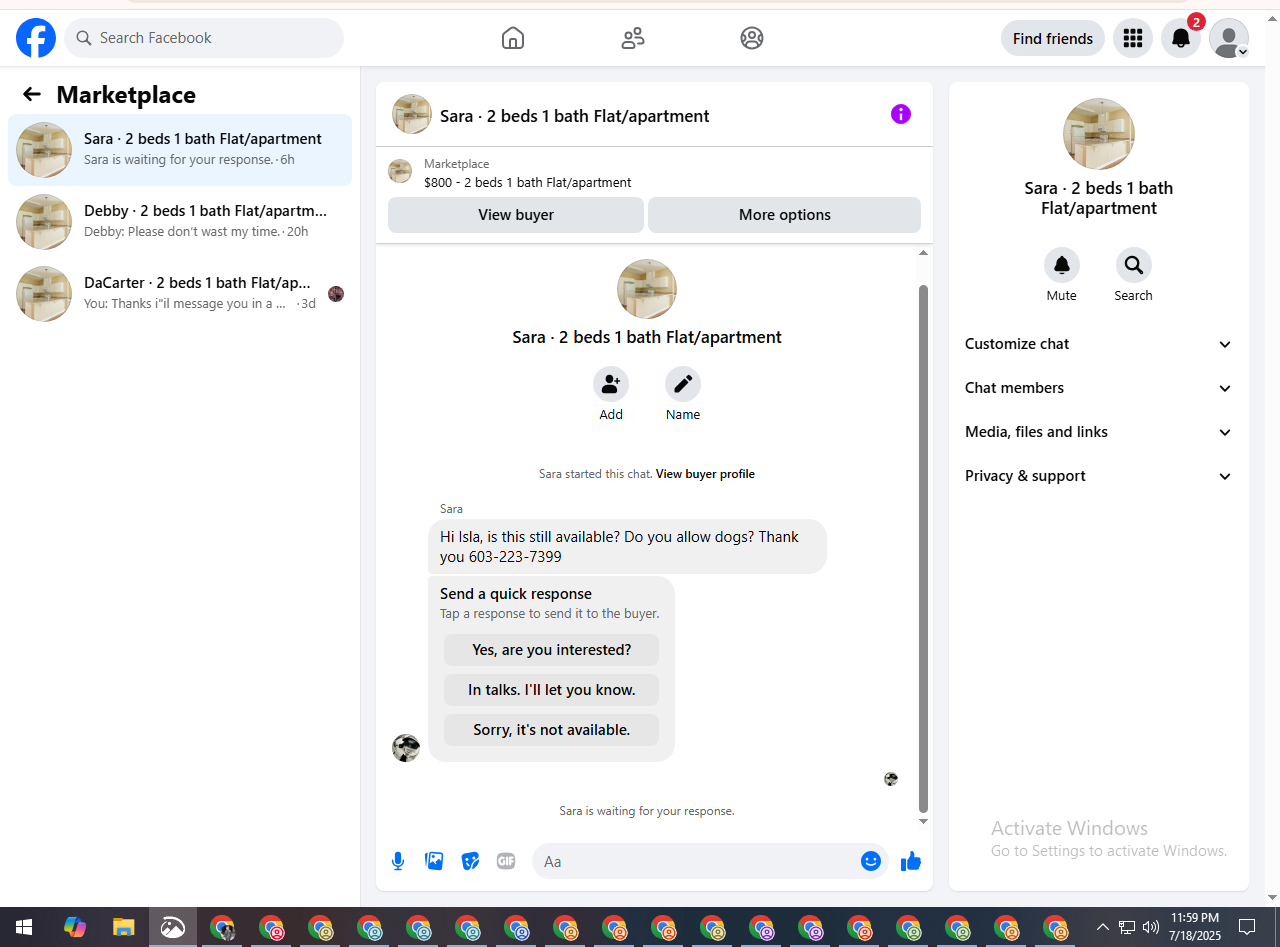Attach a photo with image icon

434,861
